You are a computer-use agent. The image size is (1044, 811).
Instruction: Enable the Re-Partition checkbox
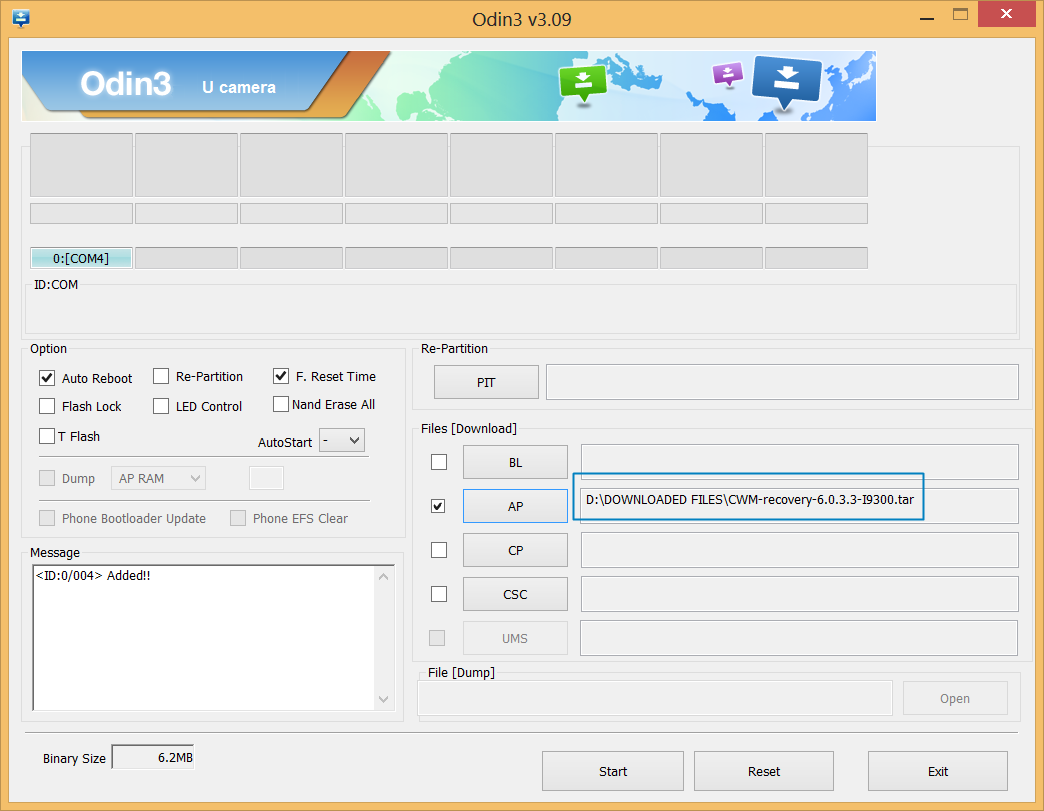pyautogui.click(x=161, y=376)
